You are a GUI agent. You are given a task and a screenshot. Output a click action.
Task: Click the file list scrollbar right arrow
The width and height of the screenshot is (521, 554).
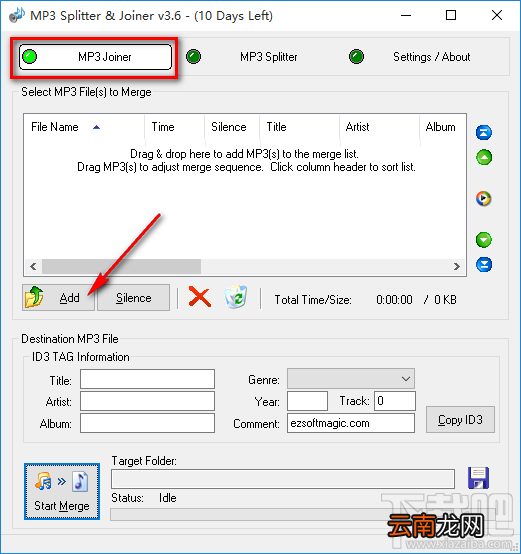(457, 266)
